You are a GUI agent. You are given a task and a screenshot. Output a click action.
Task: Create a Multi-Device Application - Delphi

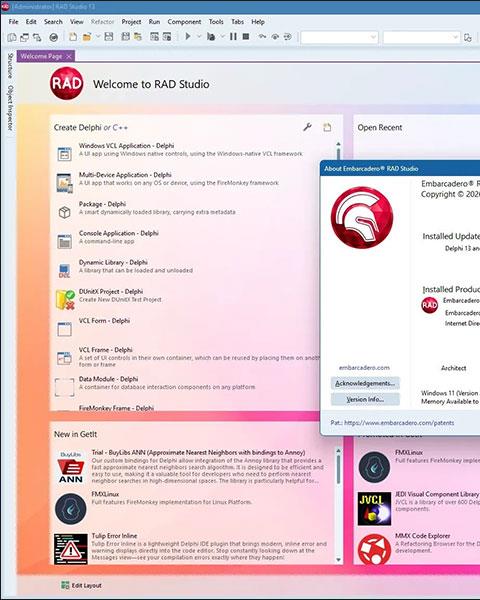191,179
